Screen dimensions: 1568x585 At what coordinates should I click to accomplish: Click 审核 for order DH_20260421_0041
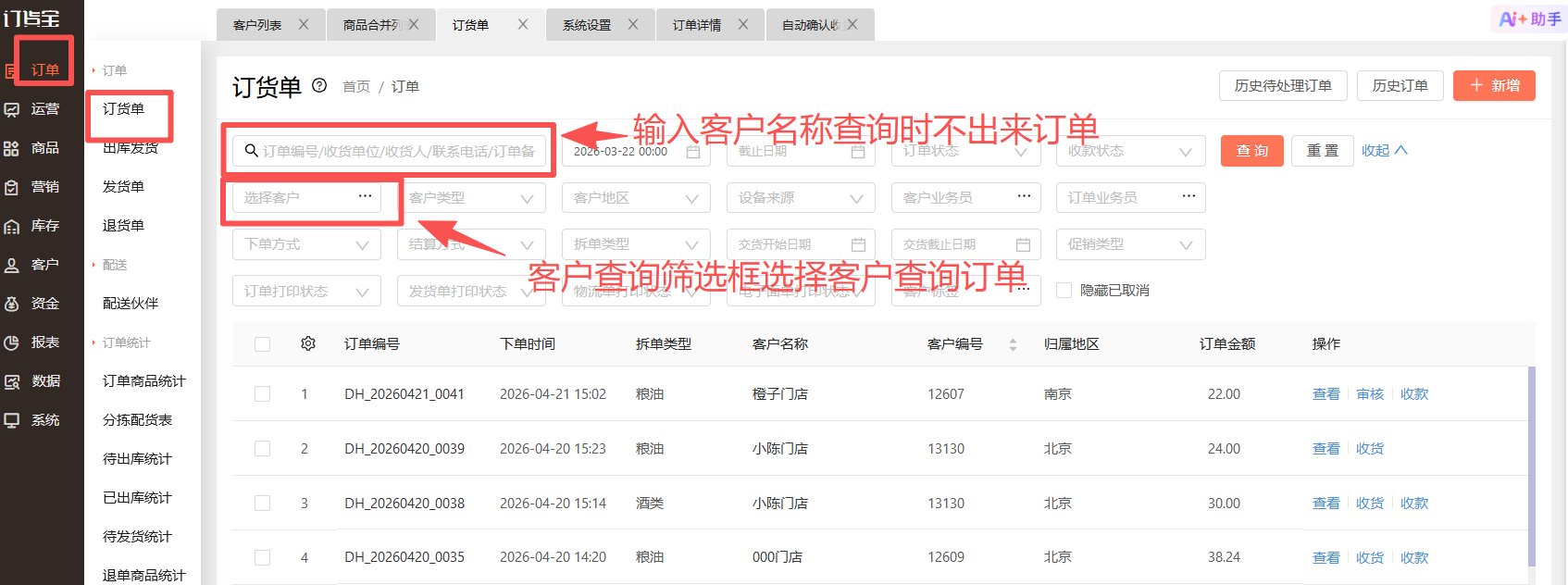click(1370, 394)
